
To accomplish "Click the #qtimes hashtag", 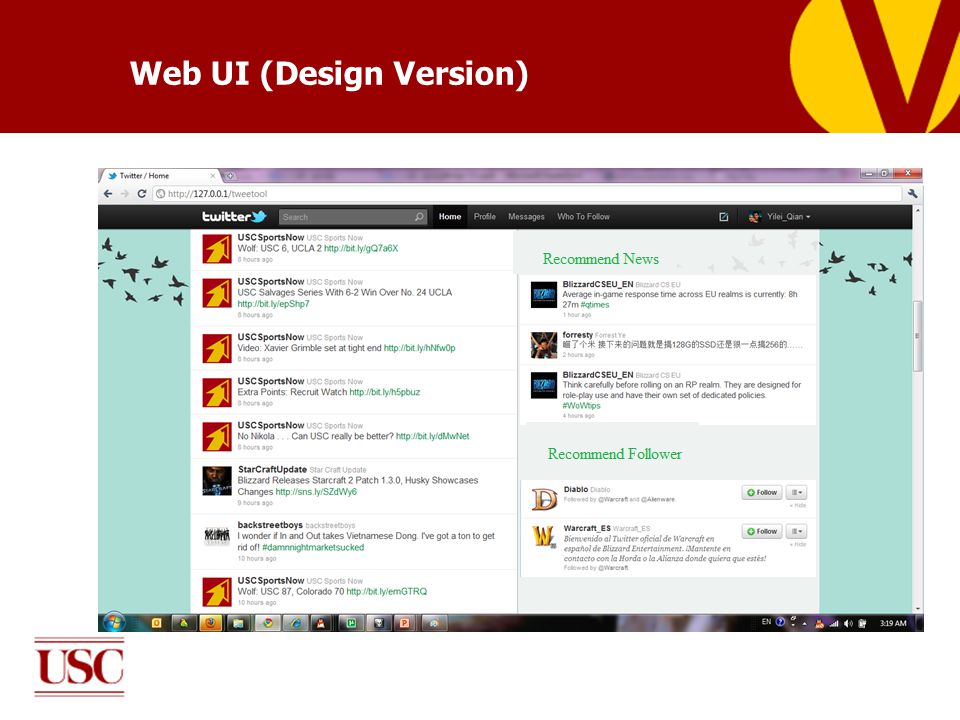I will (595, 305).
